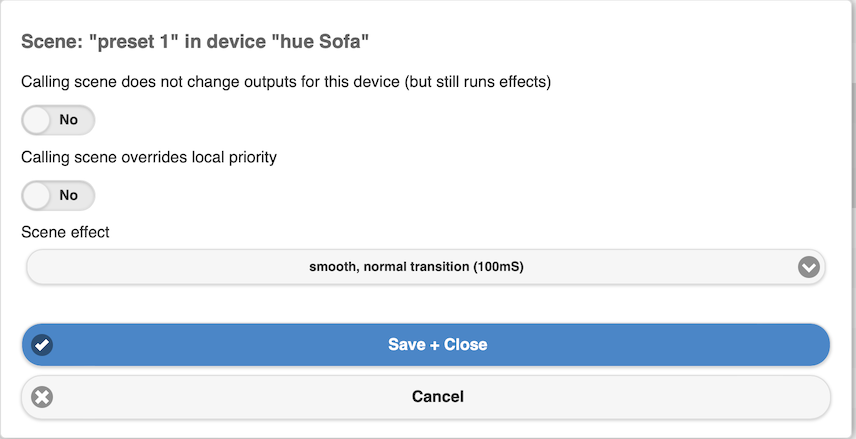This screenshot has width=856, height=439.
Task: Click the "Calling scene overrides local priority" label
Action: 149,157
